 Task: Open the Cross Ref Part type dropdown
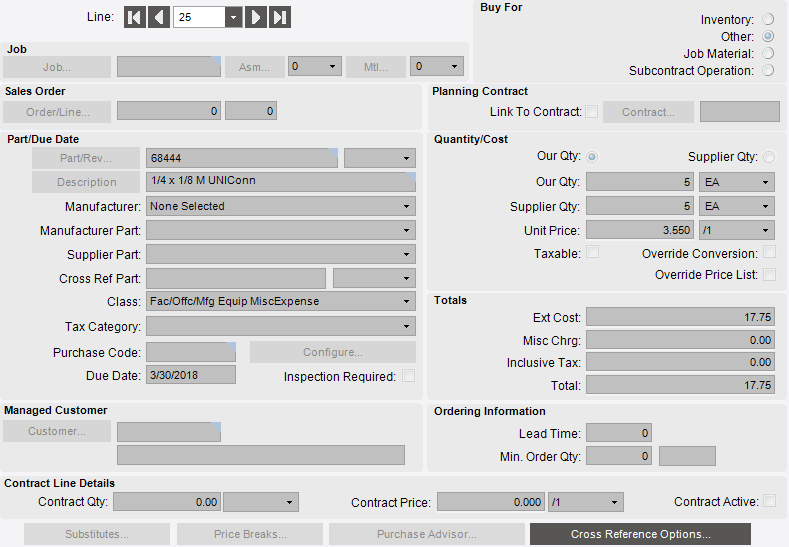click(x=406, y=278)
